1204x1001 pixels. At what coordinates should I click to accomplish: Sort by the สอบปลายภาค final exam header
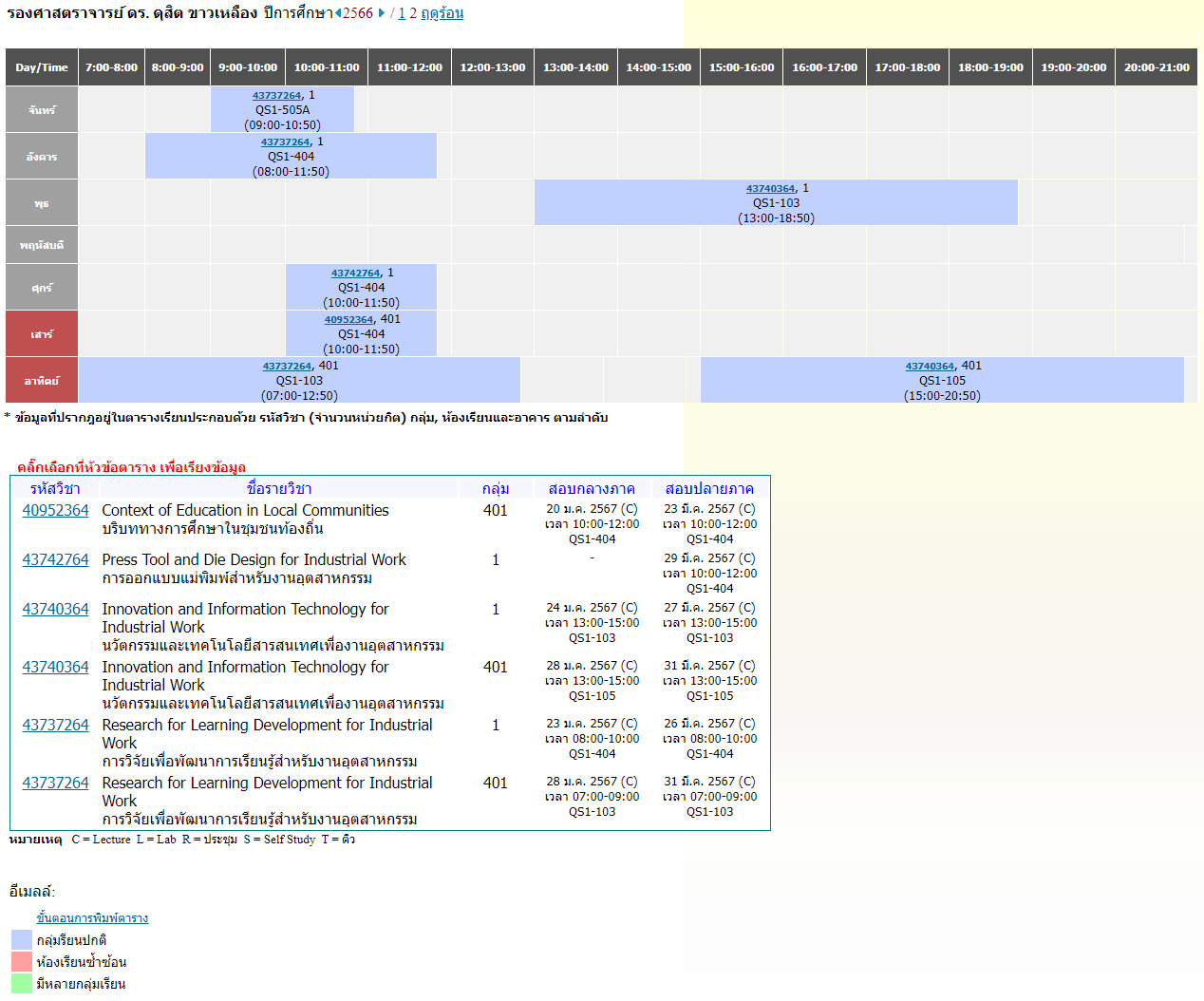[x=709, y=488]
